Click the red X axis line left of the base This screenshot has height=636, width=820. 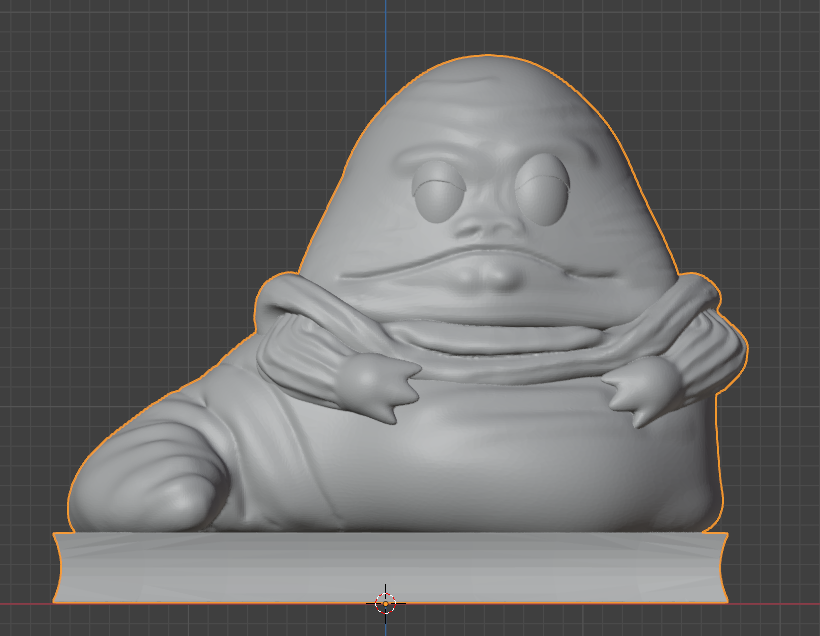click(25, 604)
